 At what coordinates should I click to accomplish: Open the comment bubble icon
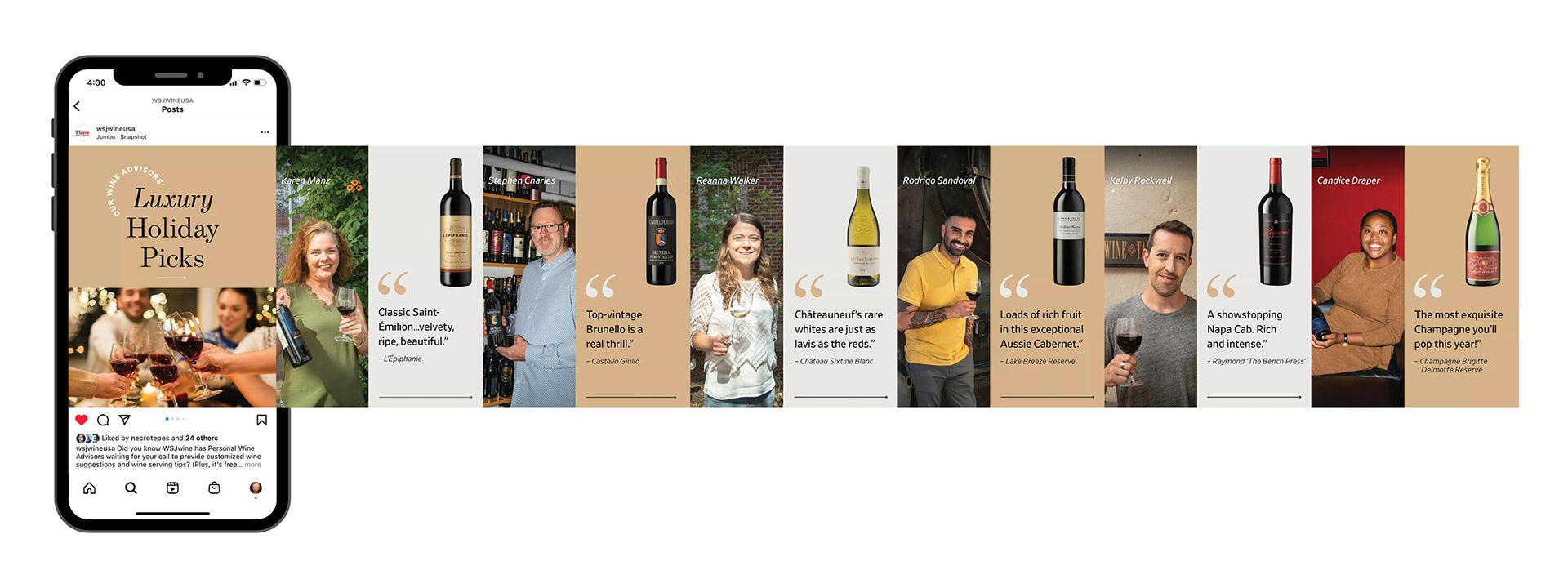click(103, 420)
